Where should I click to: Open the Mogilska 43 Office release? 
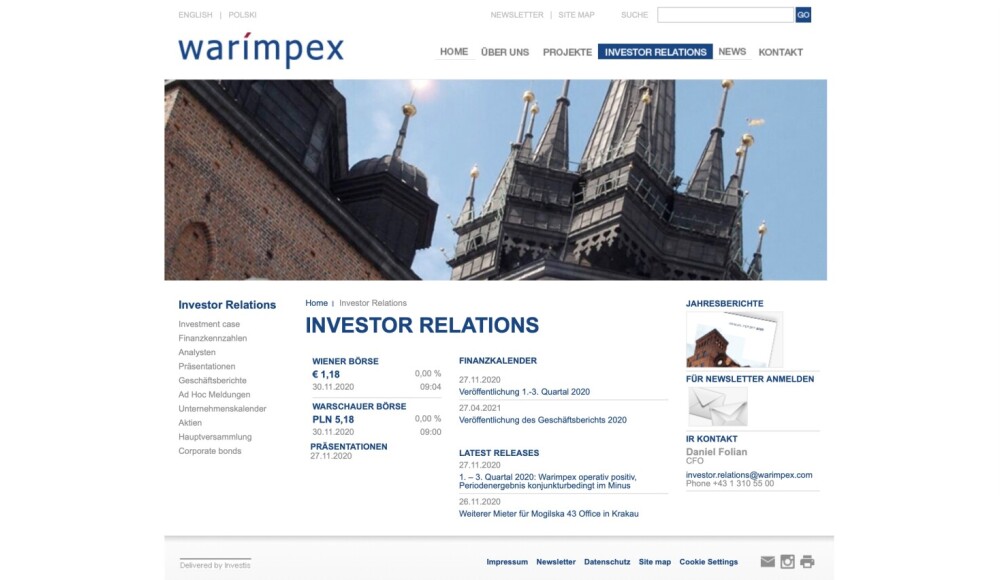pos(548,514)
